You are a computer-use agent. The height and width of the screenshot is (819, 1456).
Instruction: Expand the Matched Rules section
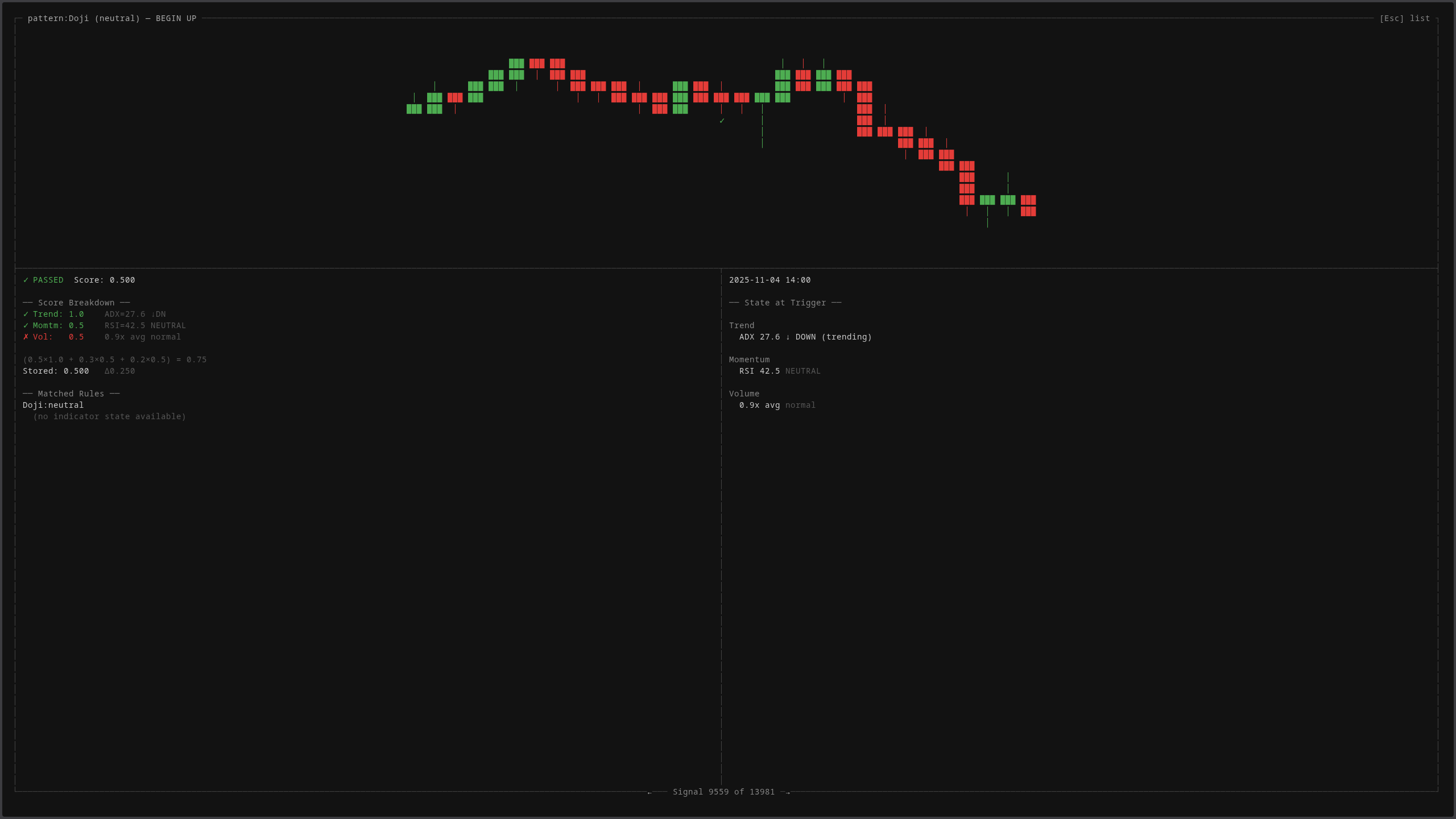coord(71,394)
